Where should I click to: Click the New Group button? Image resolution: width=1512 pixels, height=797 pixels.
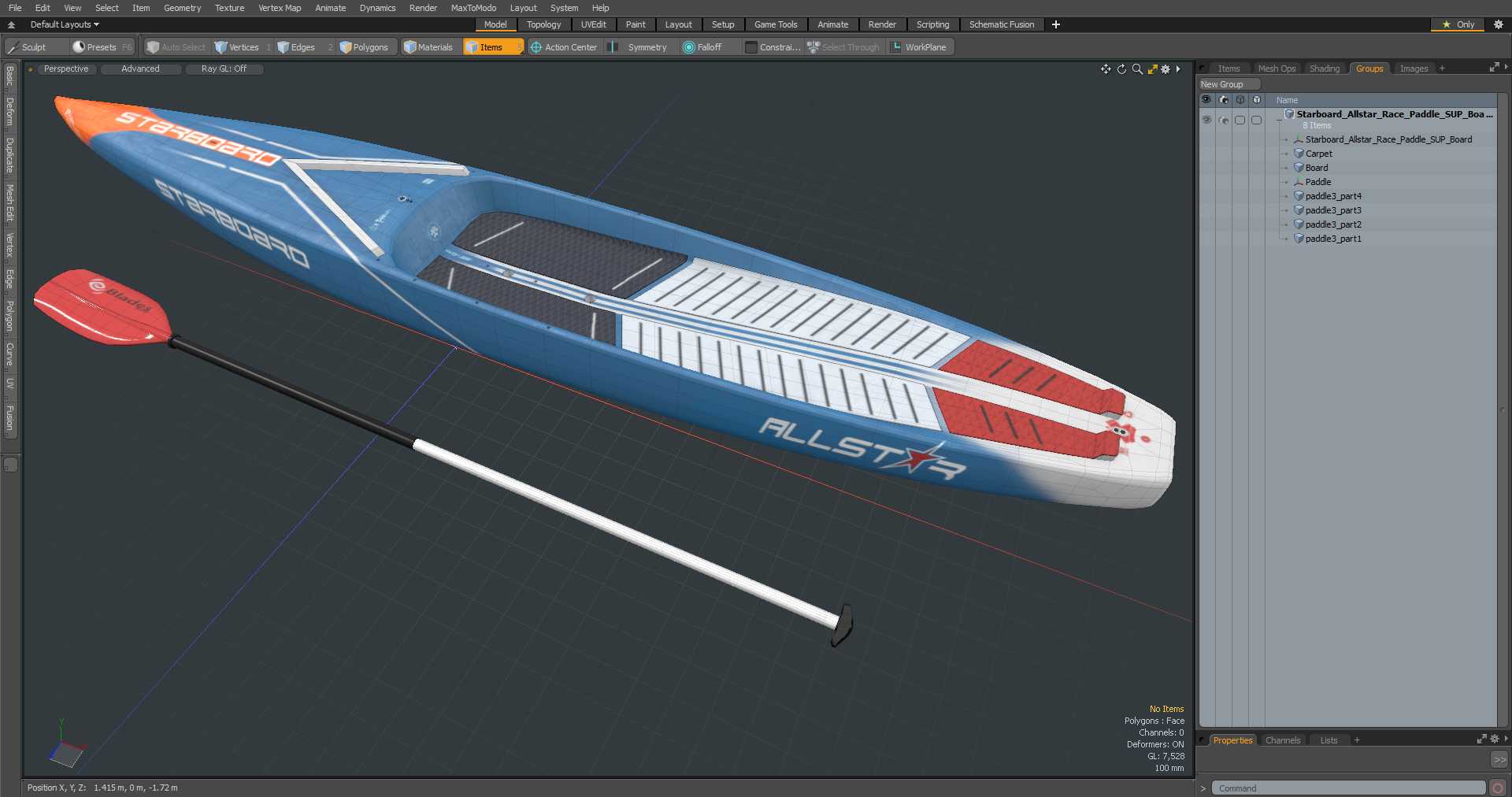point(1228,84)
